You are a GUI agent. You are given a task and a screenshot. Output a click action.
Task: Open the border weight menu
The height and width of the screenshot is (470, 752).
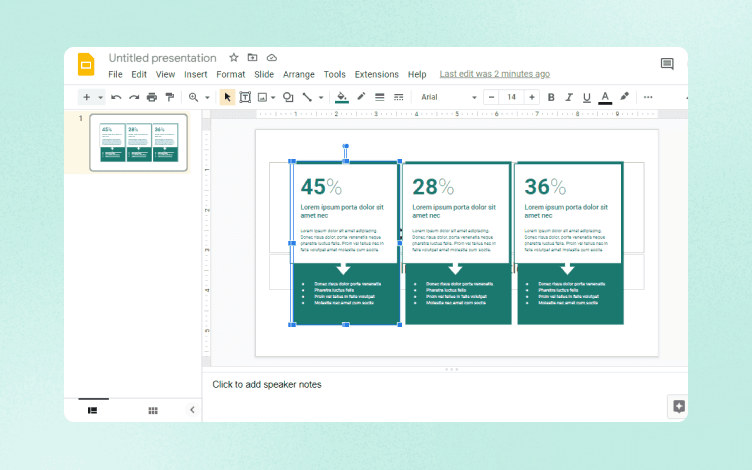click(379, 97)
